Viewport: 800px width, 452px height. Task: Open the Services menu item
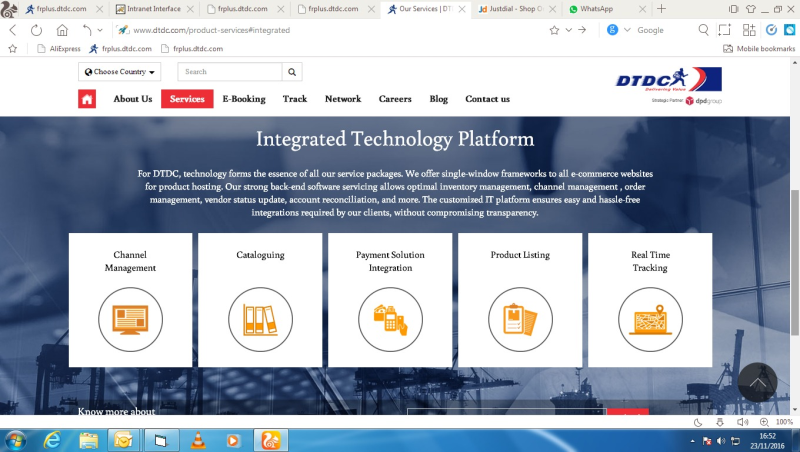[x=187, y=99]
